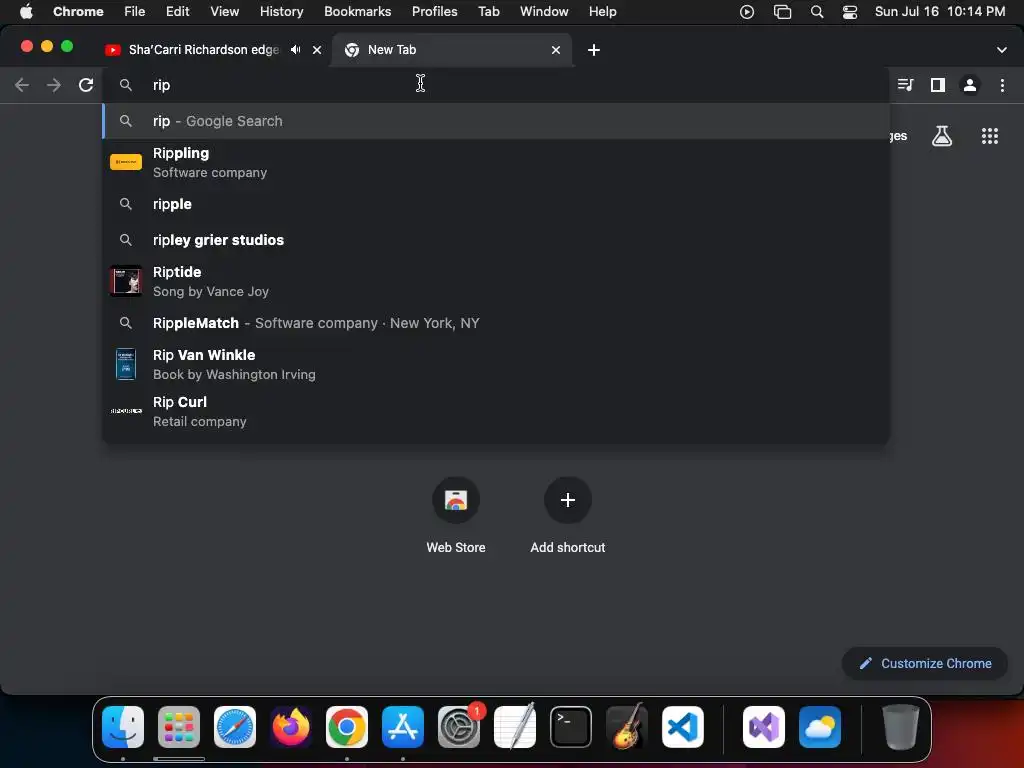Click the Now Playing menu bar icon

click(747, 12)
